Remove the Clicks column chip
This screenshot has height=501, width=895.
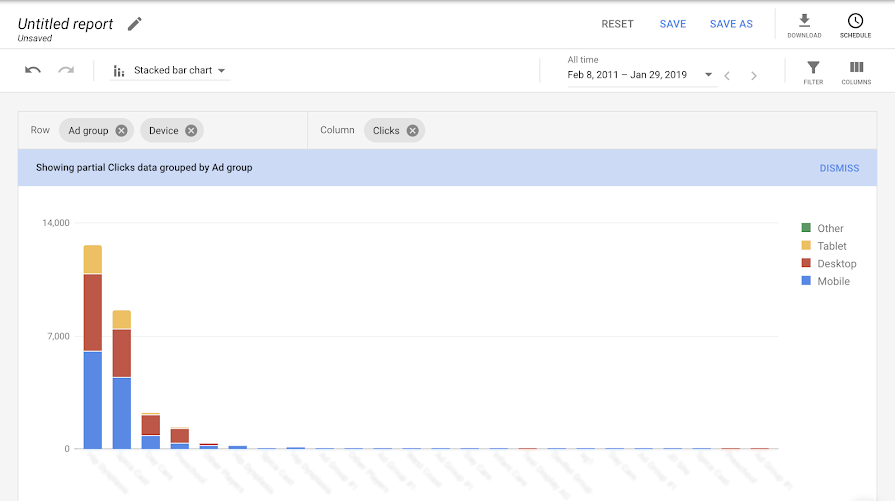point(412,131)
